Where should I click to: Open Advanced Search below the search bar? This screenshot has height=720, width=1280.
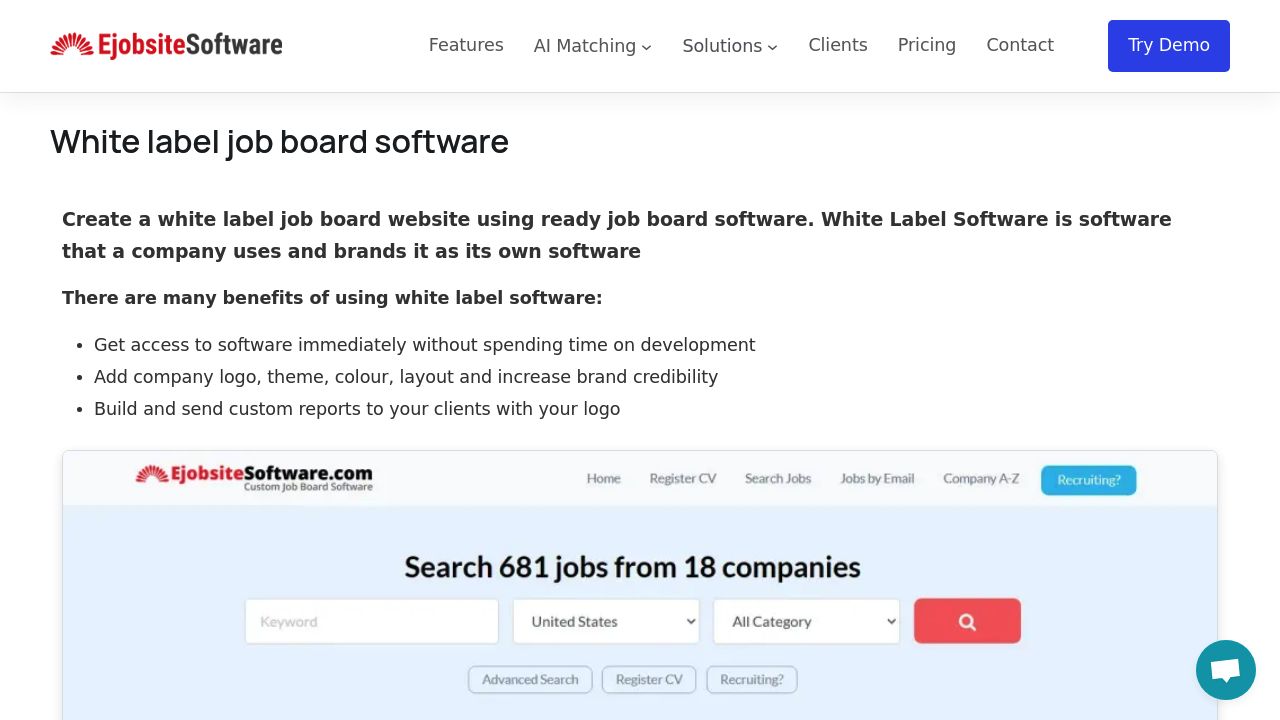pos(530,679)
